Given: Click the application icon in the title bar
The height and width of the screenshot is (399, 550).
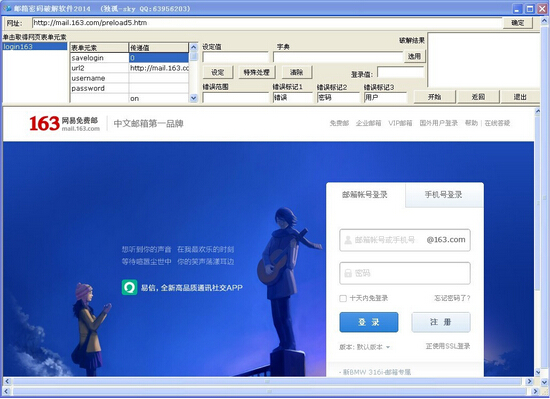Looking at the screenshot, I should click(x=7, y=8).
